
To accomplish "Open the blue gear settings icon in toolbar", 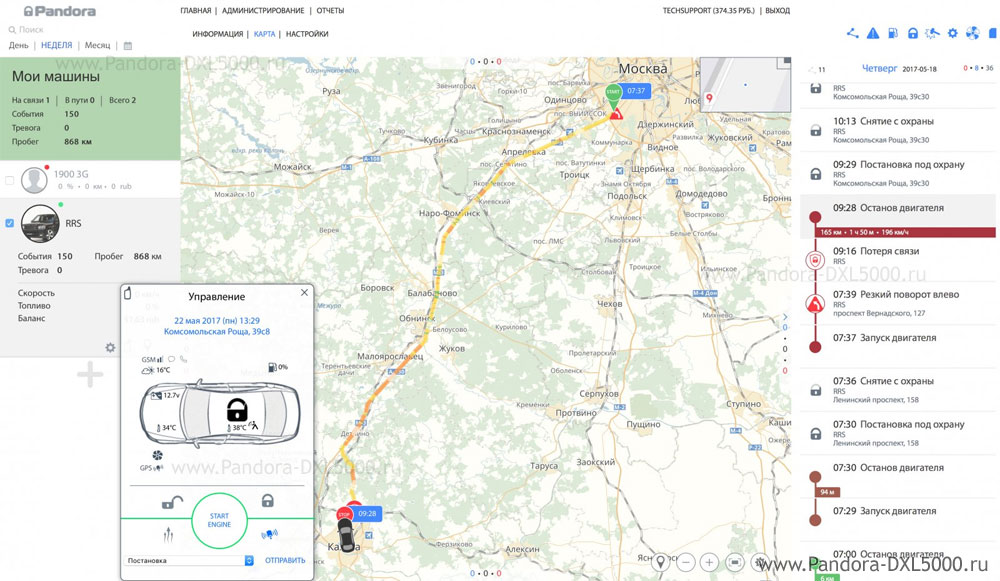I will [952, 33].
